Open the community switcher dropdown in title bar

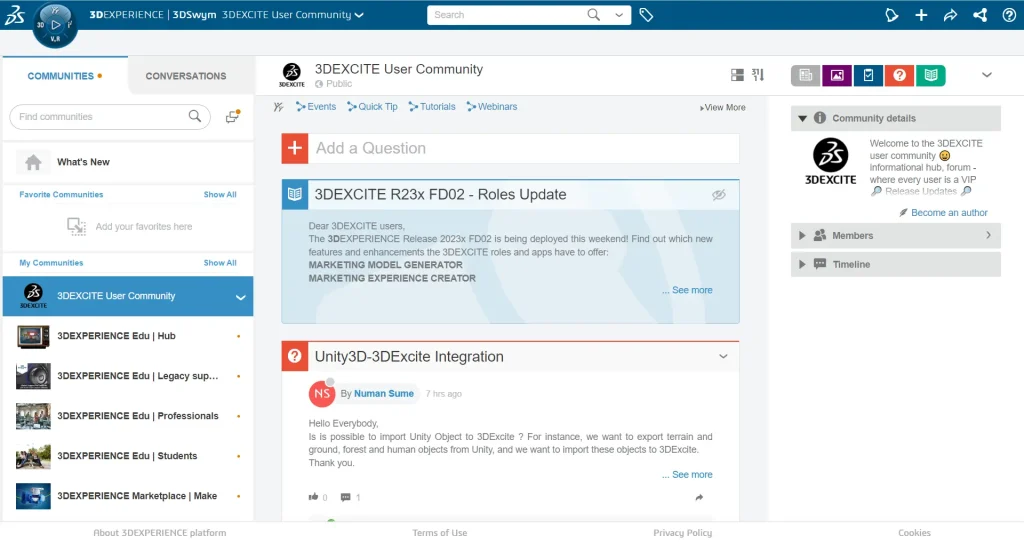click(359, 15)
